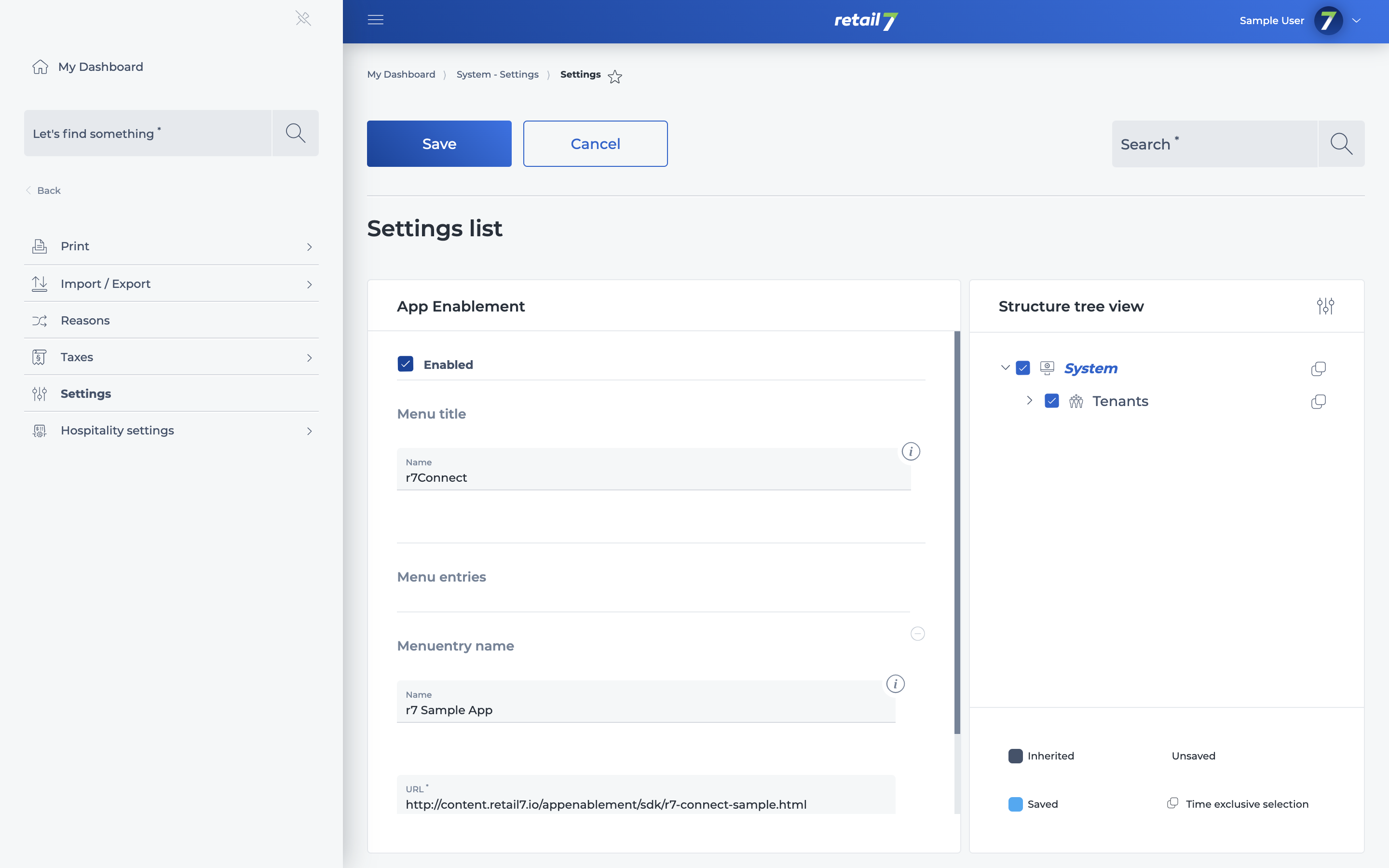1389x868 pixels.
Task: Click the Import / Export arrows icon
Action: pyautogui.click(x=40, y=284)
